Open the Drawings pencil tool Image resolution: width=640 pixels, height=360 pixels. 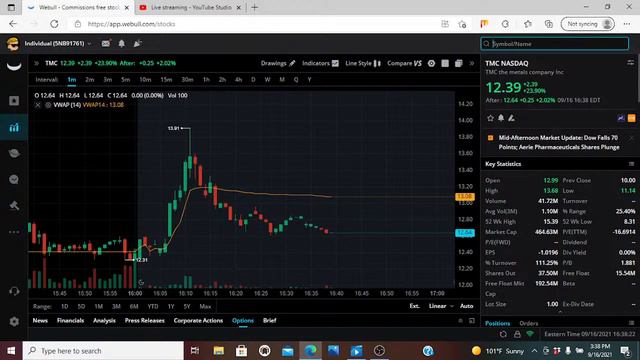coord(278,63)
